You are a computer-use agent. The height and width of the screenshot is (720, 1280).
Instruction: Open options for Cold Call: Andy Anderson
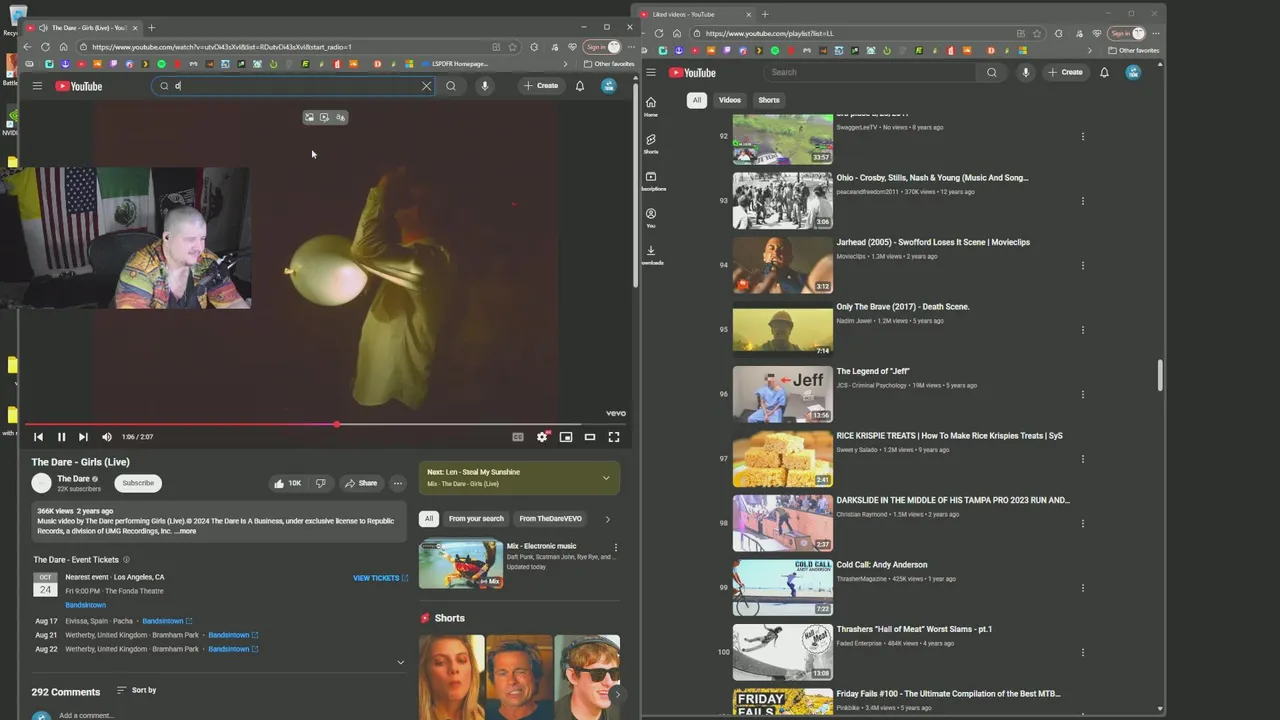[1082, 588]
